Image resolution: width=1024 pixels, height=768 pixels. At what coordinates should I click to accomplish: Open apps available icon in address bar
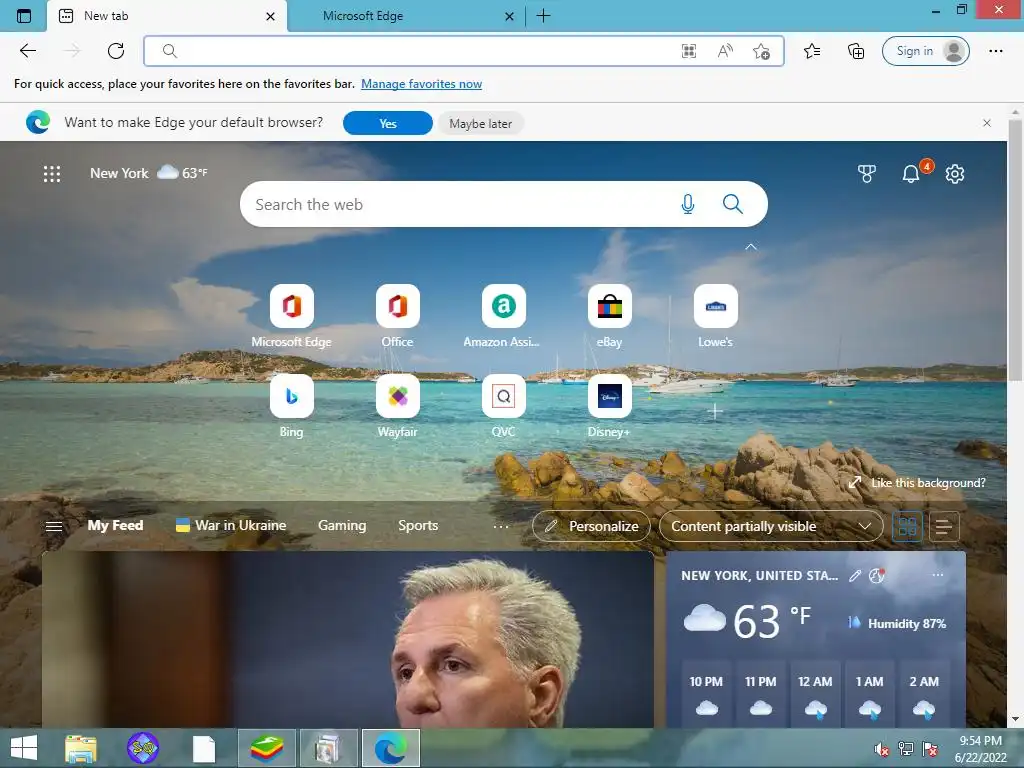(689, 51)
